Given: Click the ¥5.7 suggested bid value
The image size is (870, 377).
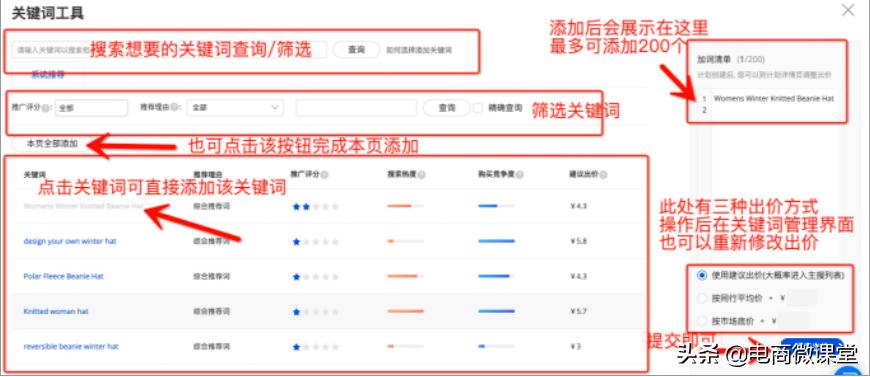Looking at the screenshot, I should point(578,311).
